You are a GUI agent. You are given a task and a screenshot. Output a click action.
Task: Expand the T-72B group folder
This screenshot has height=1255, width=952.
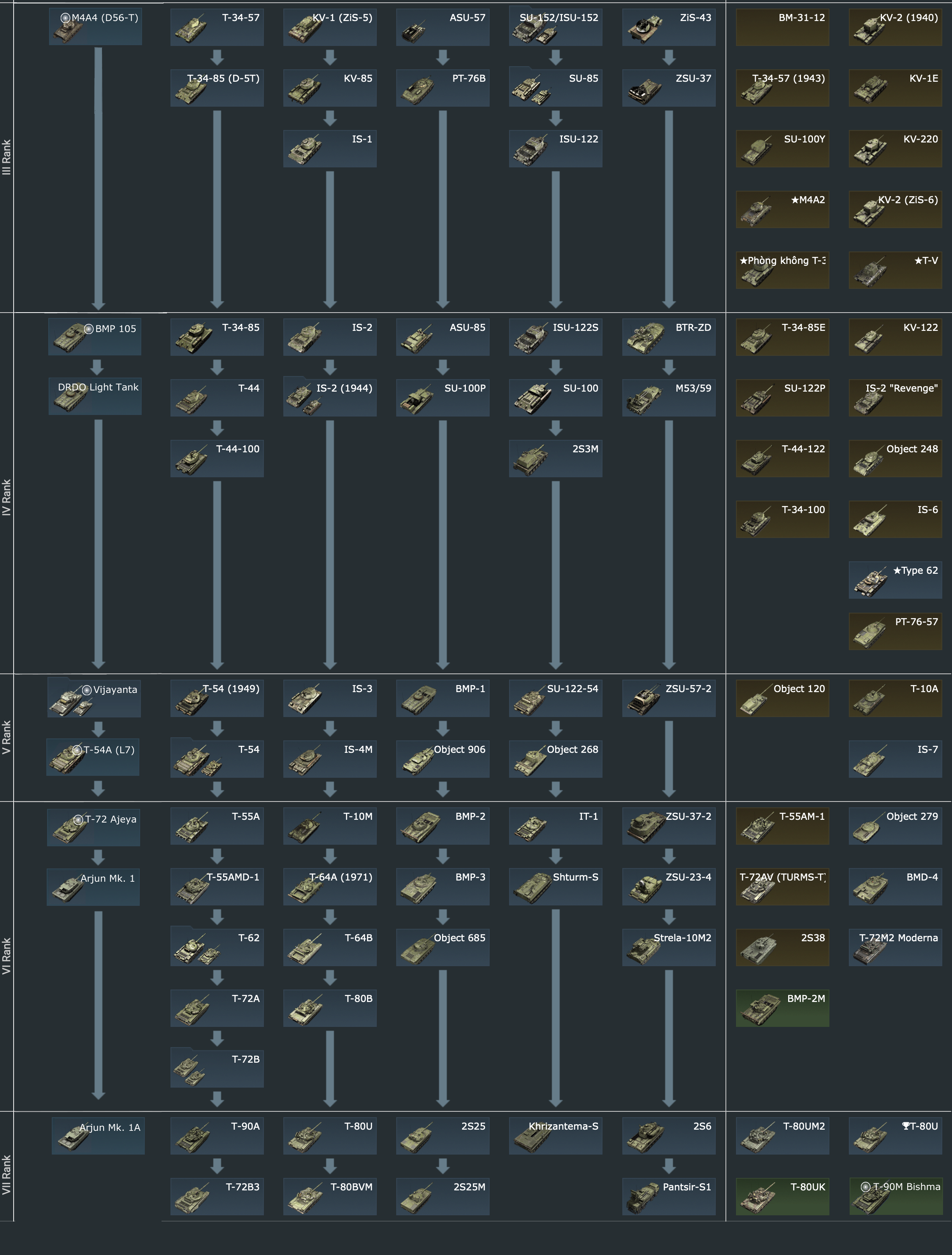pos(217,1068)
